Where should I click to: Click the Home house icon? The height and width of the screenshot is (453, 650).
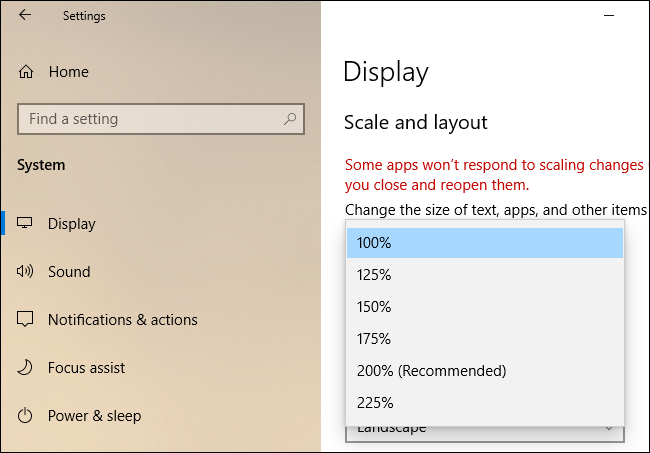26,72
